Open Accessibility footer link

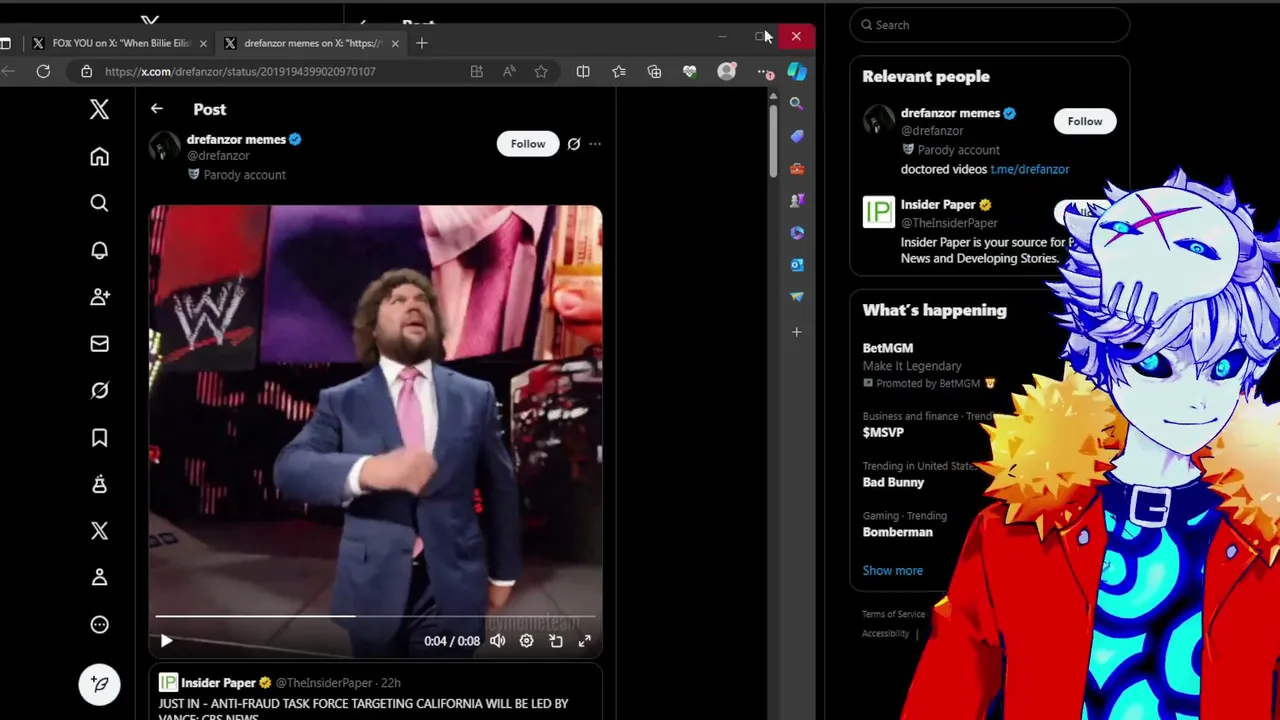(885, 633)
